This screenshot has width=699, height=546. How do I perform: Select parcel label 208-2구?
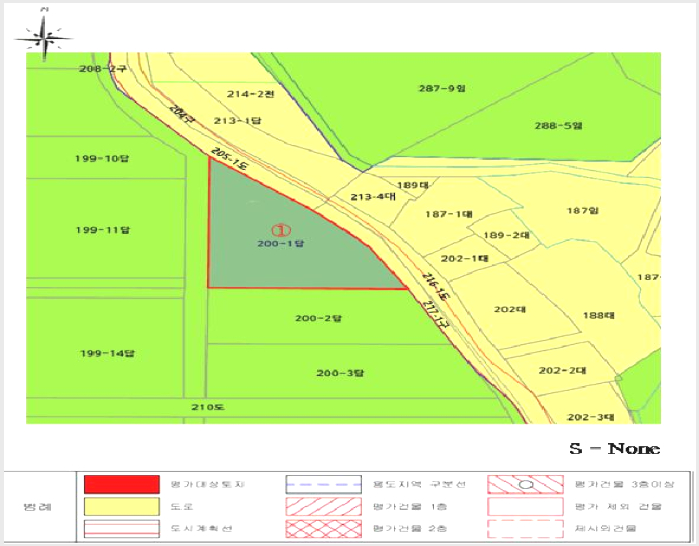tap(103, 69)
